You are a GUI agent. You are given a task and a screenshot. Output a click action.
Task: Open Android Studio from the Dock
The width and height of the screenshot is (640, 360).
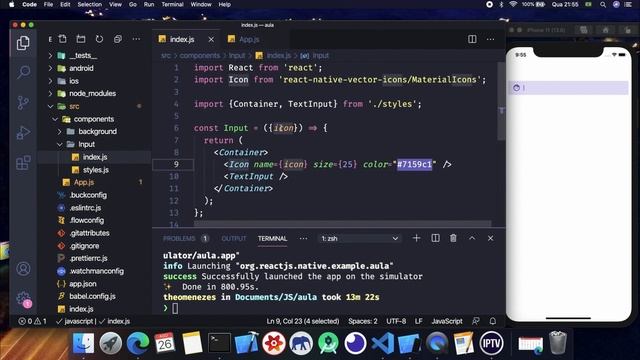tap(328, 343)
